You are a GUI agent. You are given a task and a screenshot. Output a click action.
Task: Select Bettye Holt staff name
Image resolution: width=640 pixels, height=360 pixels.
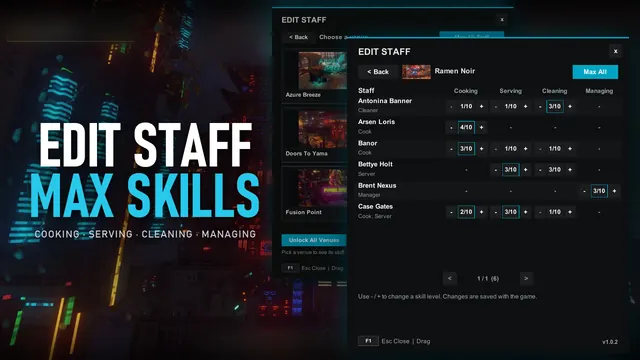click(375, 164)
